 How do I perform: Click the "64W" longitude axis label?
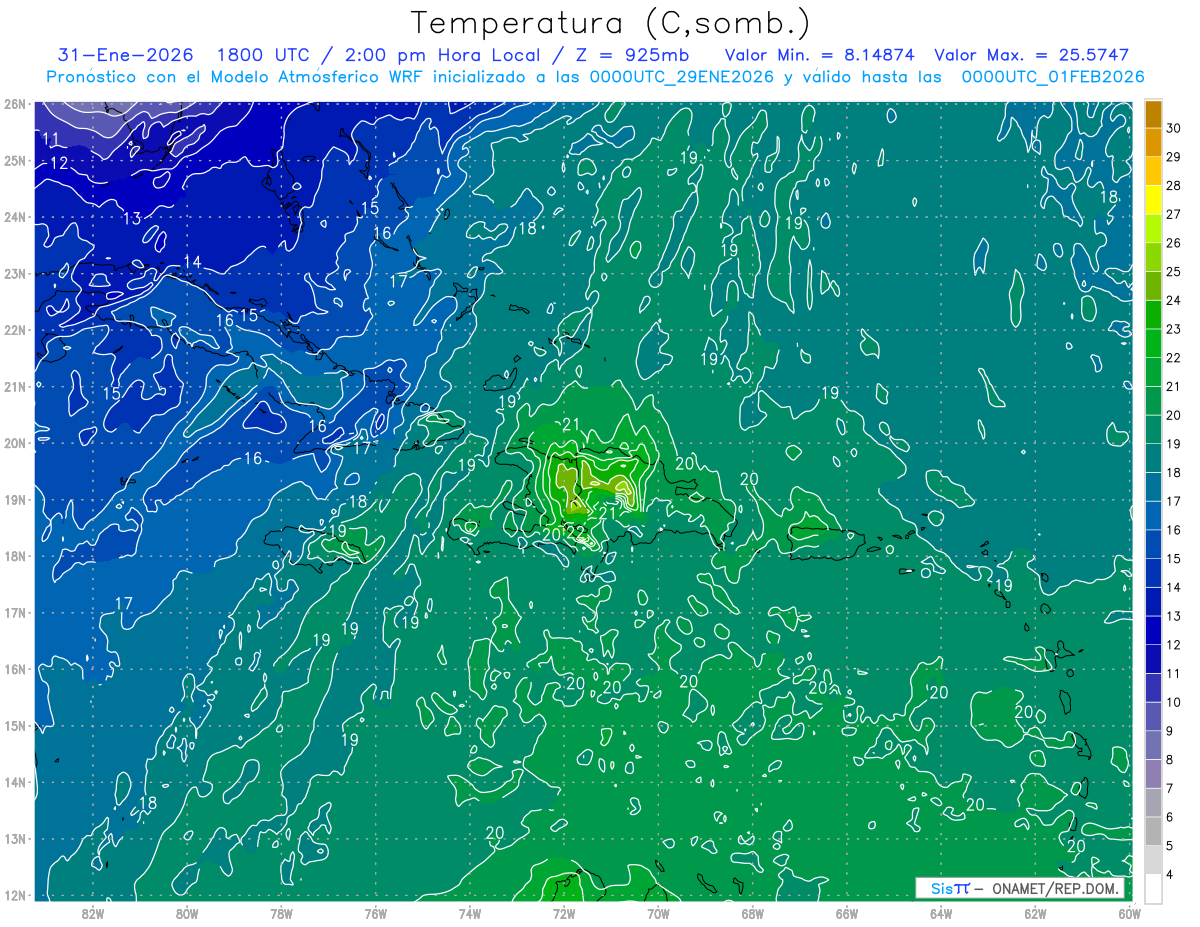(x=941, y=913)
